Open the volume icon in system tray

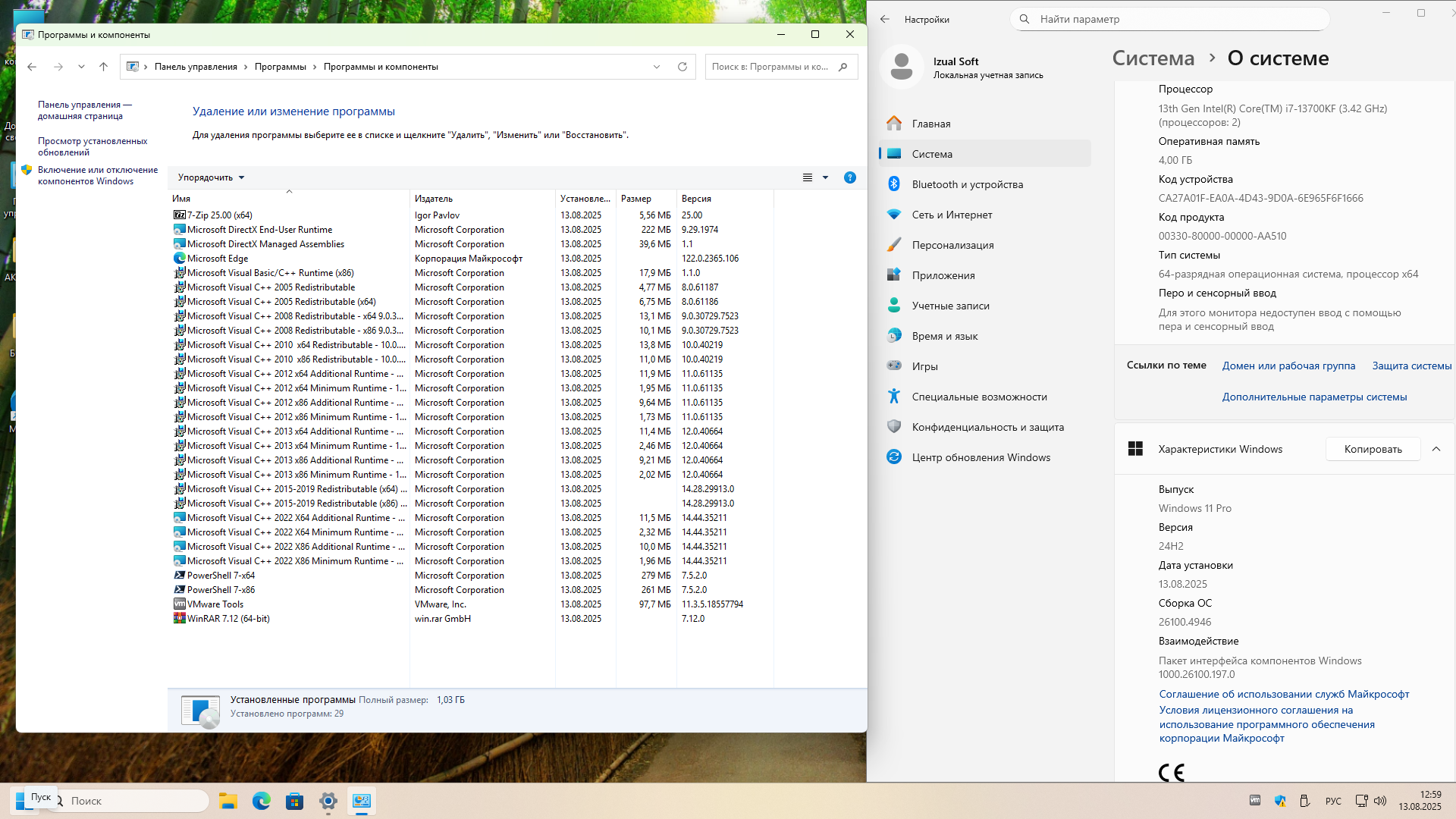(x=1380, y=801)
